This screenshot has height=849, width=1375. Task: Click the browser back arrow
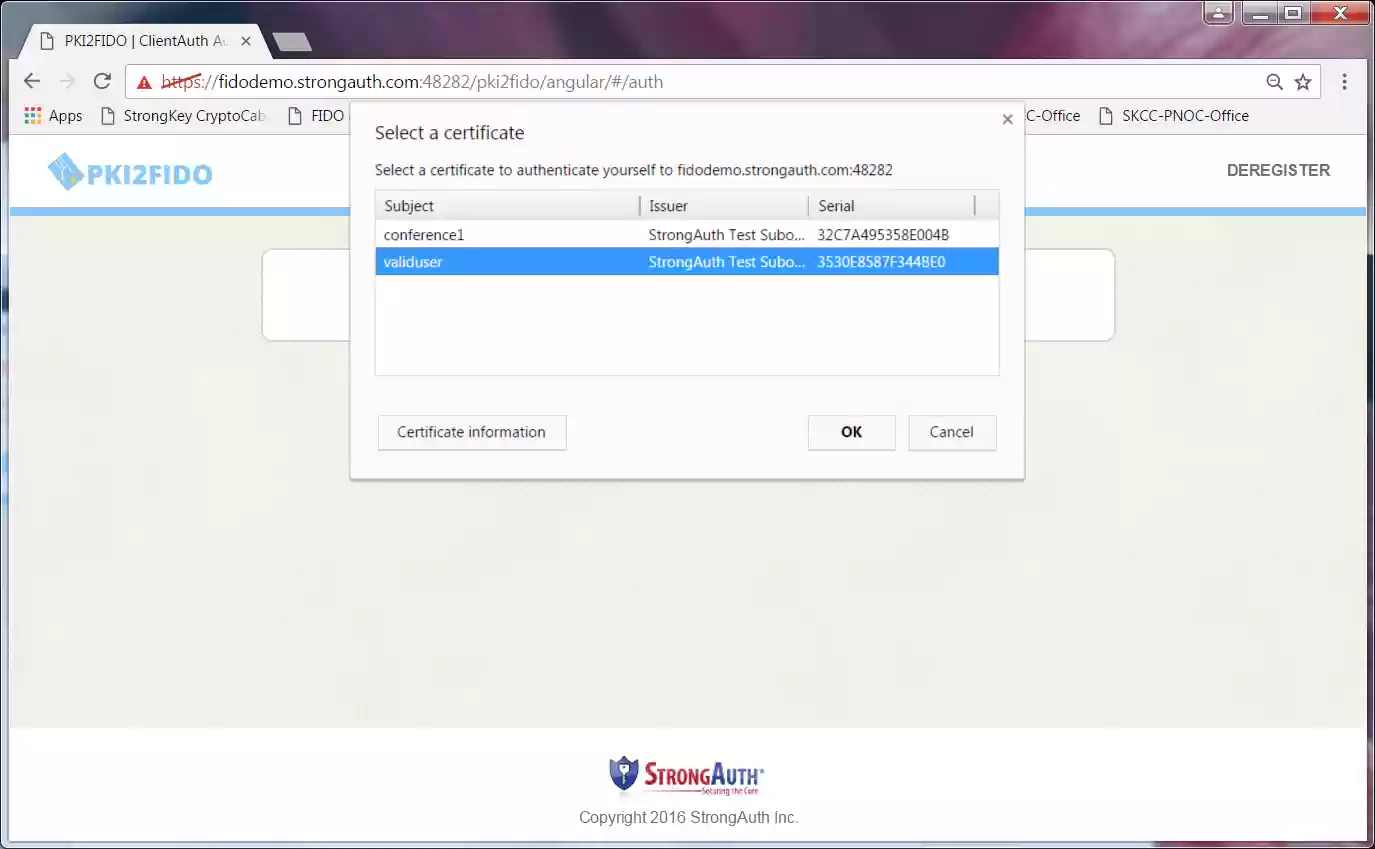click(31, 81)
